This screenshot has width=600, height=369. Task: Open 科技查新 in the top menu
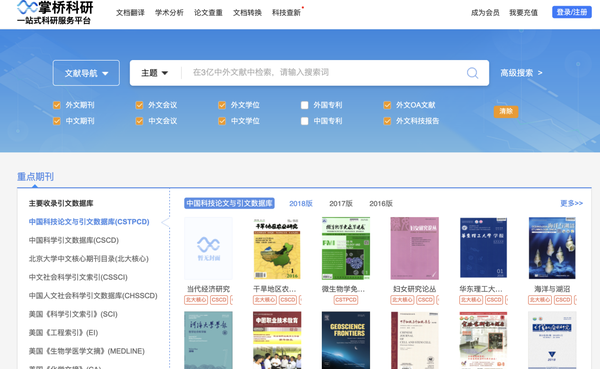tap(286, 13)
